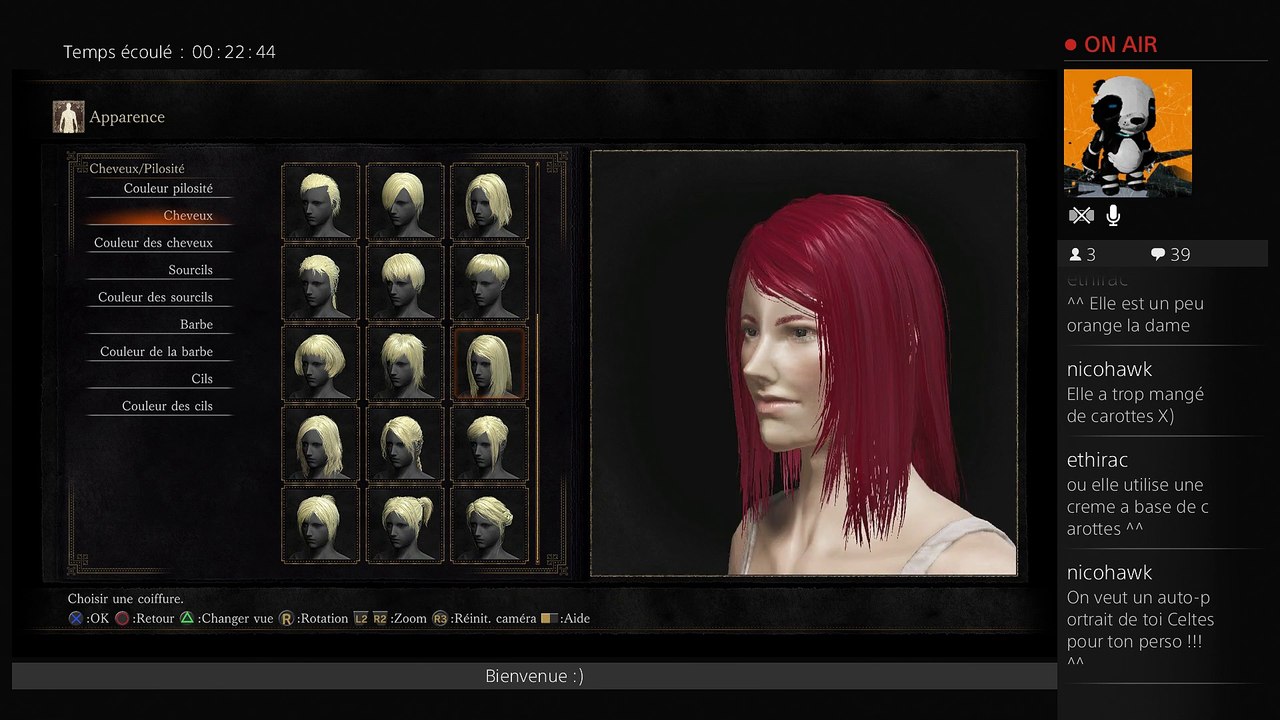Viewport: 1280px width, 720px height.
Task: Click the ON AIR label
Action: 1120,45
